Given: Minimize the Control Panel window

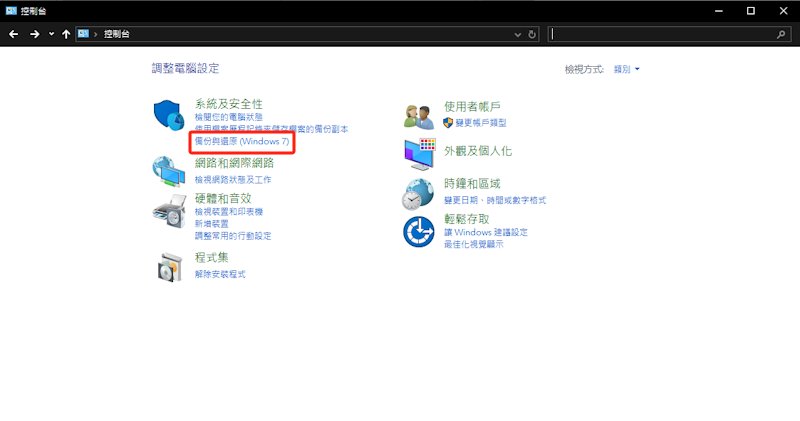Looking at the screenshot, I should (x=719, y=11).
